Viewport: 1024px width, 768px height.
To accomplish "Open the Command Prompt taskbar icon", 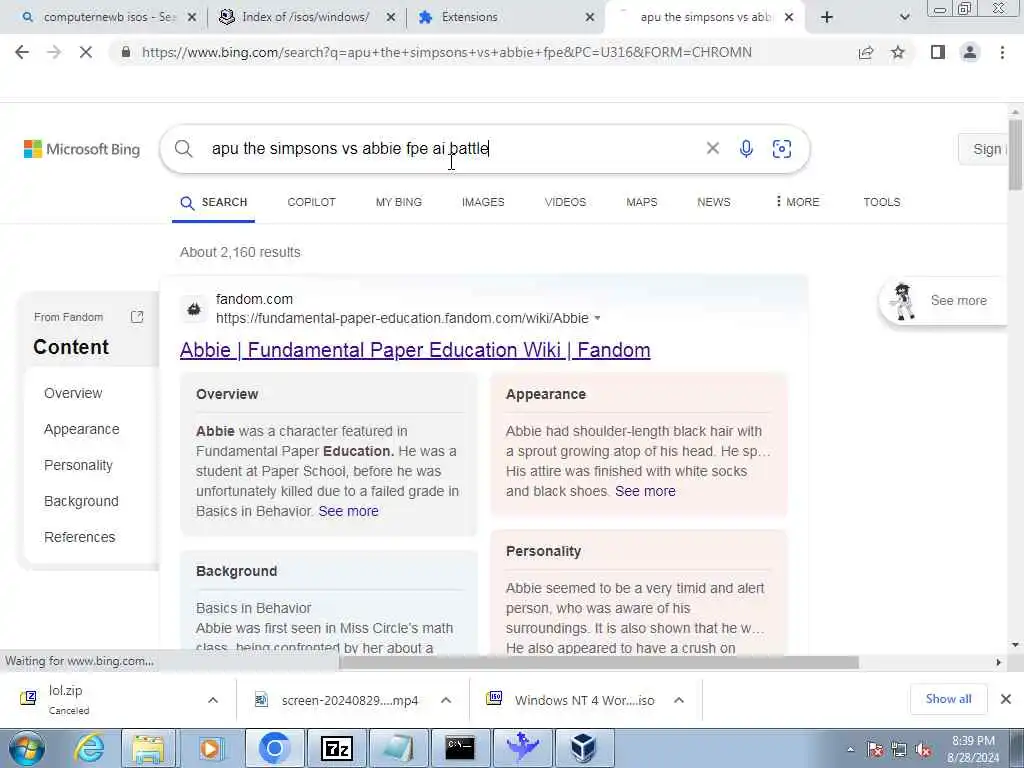I will coord(460,748).
